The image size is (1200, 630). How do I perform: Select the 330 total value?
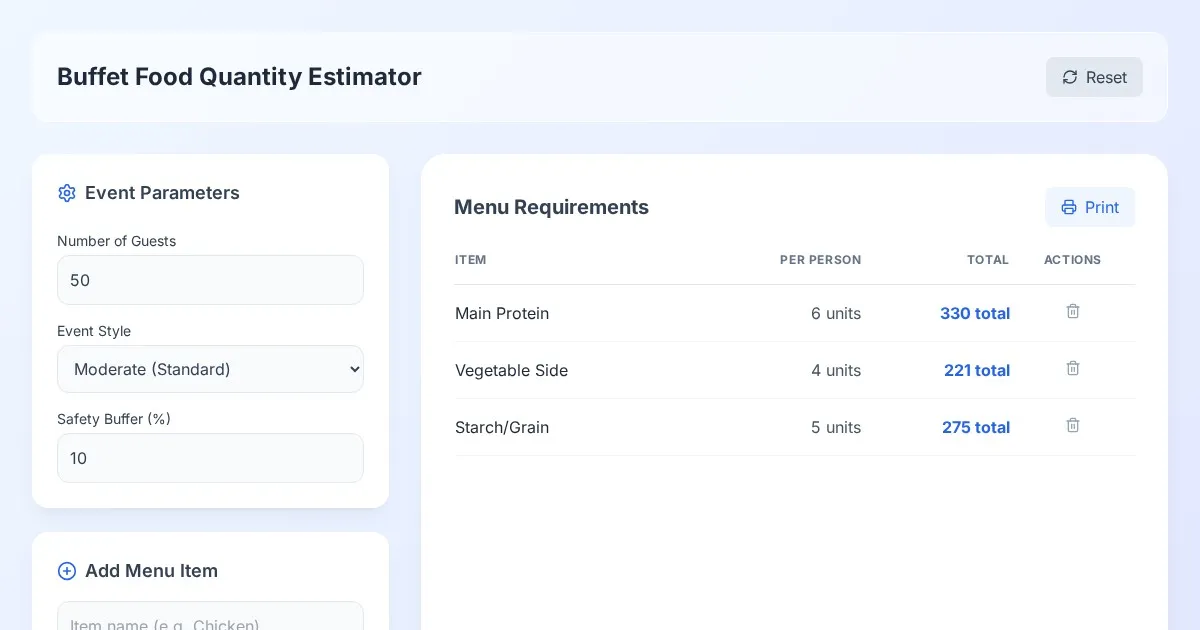[974, 313]
